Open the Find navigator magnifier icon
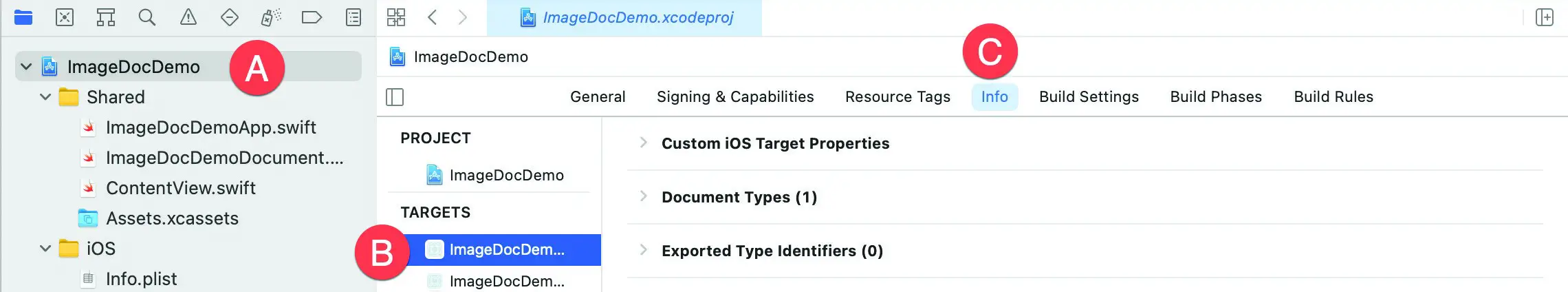 point(146,17)
